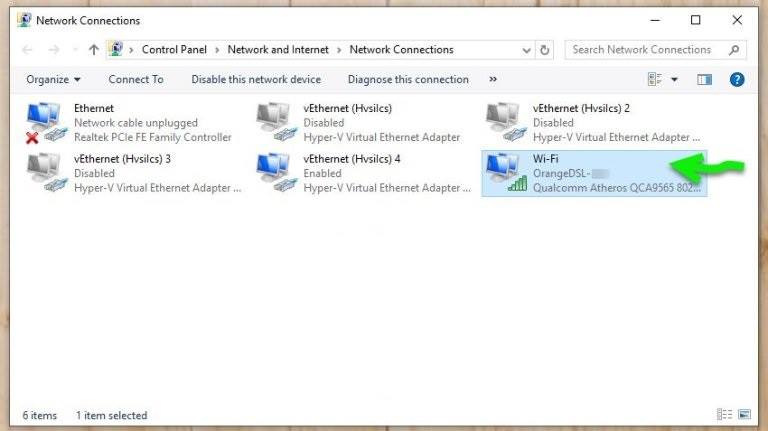Click "Realtek PCIe FE Family Controller" text
The height and width of the screenshot is (431, 768).
pyautogui.click(x=152, y=137)
